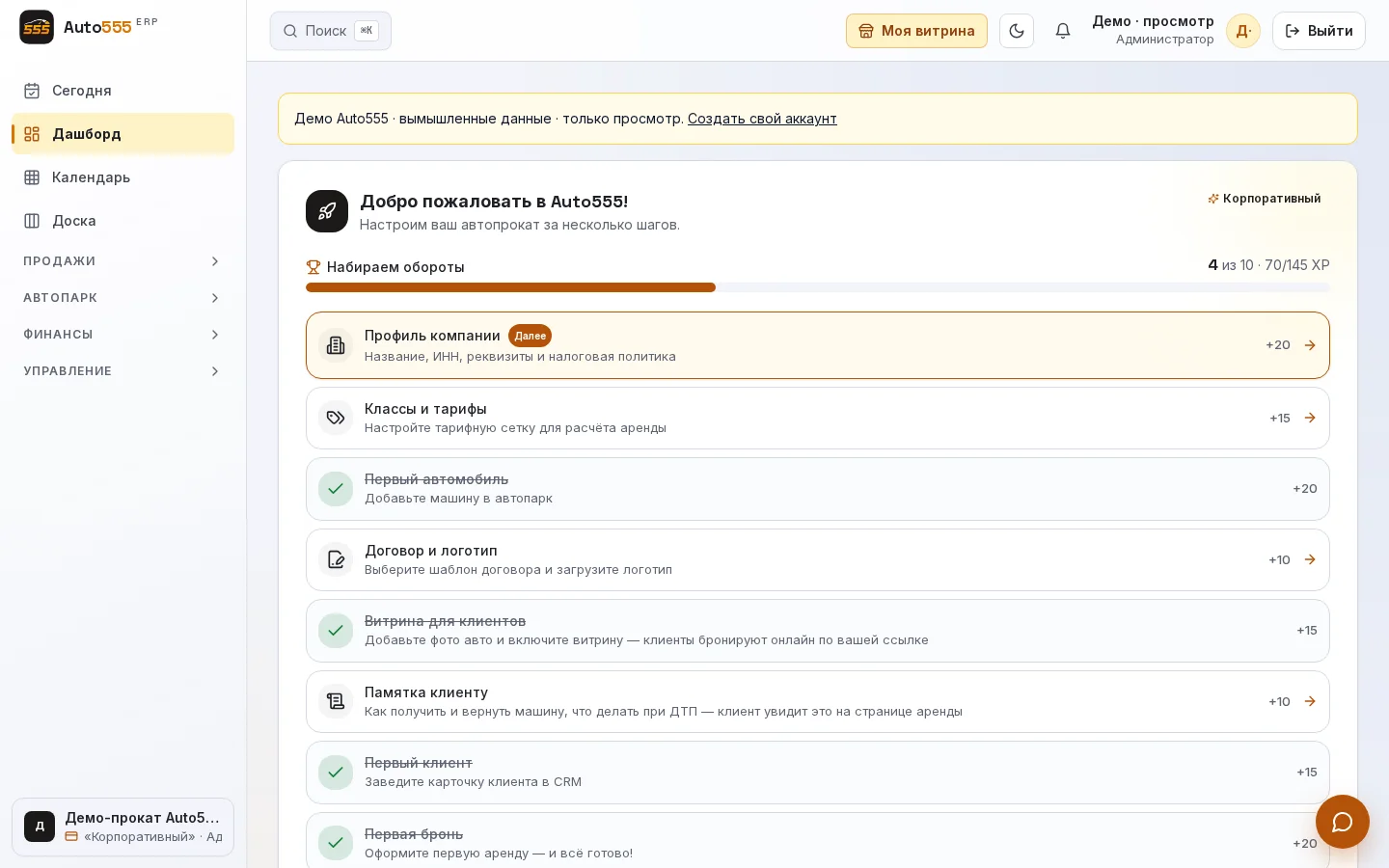Open the Демо-прокат company switcher
Viewport: 1389px width, 868px height.
tap(123, 827)
